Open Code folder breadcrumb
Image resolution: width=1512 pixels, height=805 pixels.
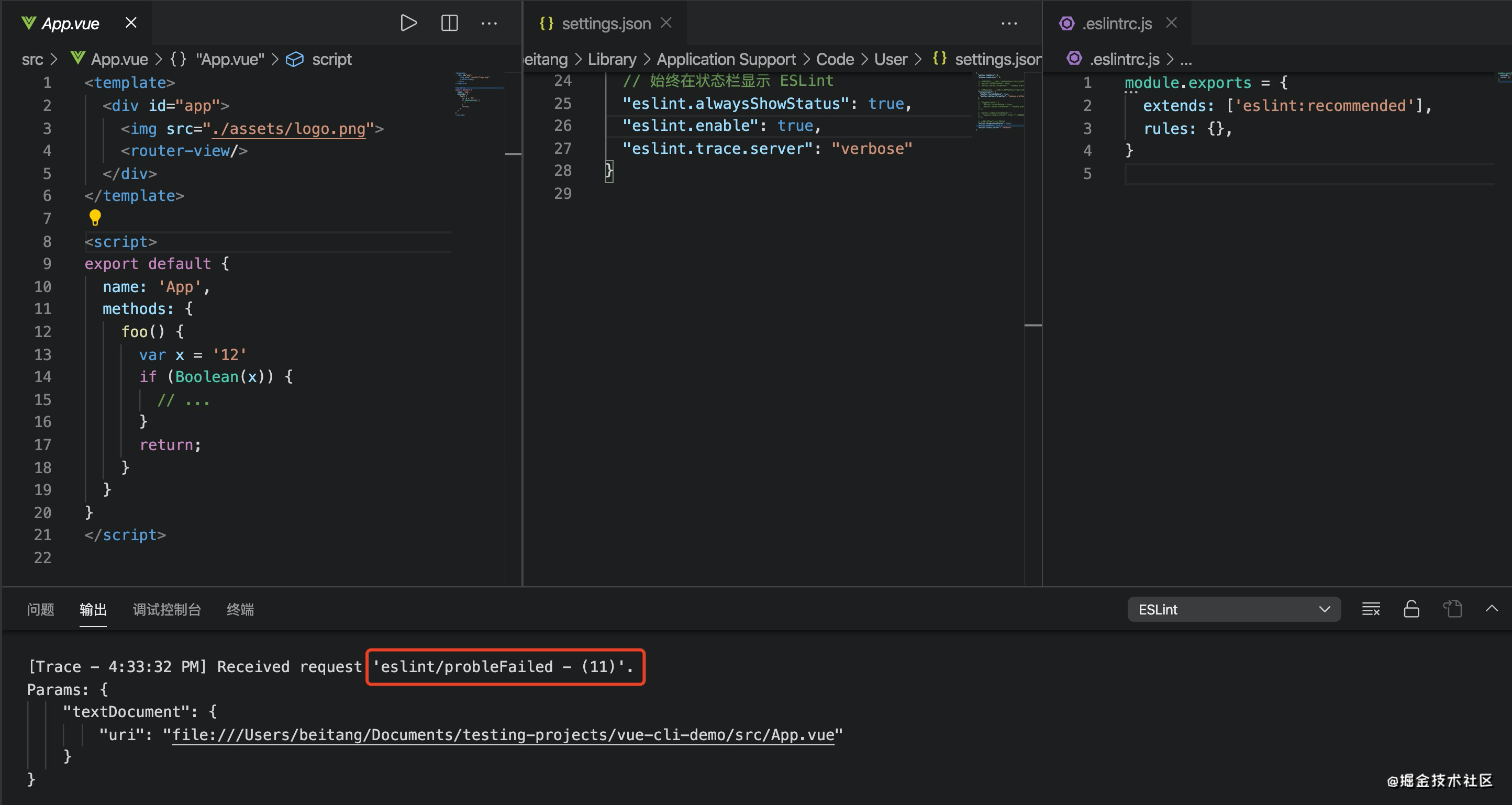point(835,59)
